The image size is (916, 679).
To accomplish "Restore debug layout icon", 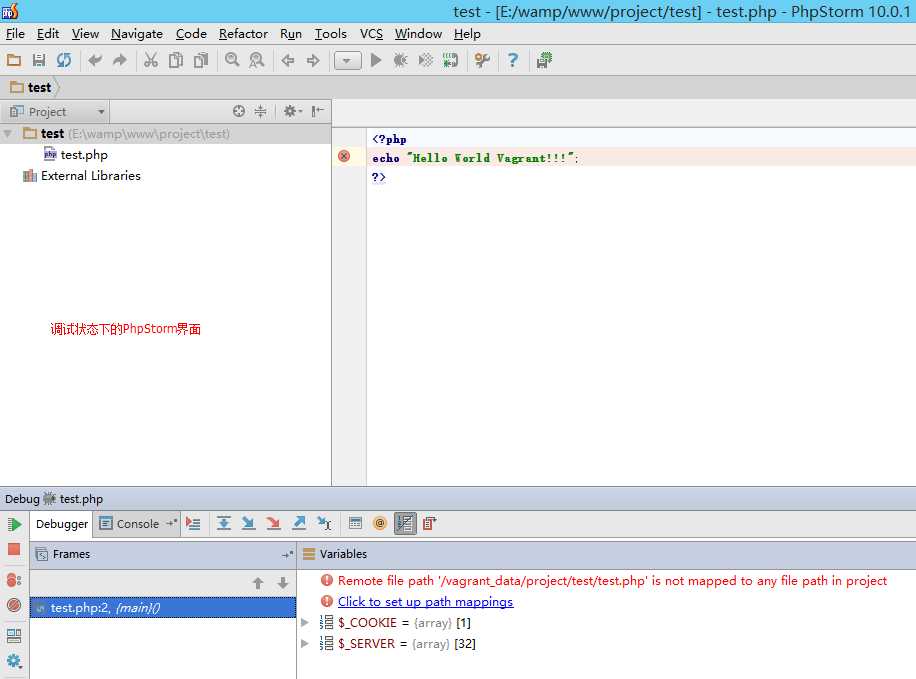I will (14, 635).
